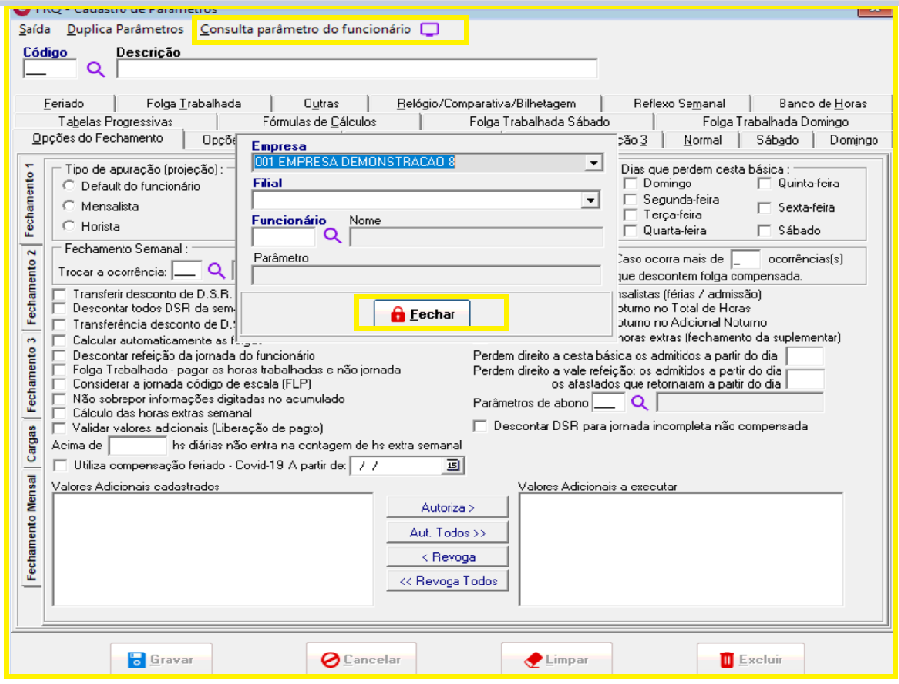Click the Trocar a ocorrência search magnifier
The width and height of the screenshot is (899, 684).
(216, 271)
